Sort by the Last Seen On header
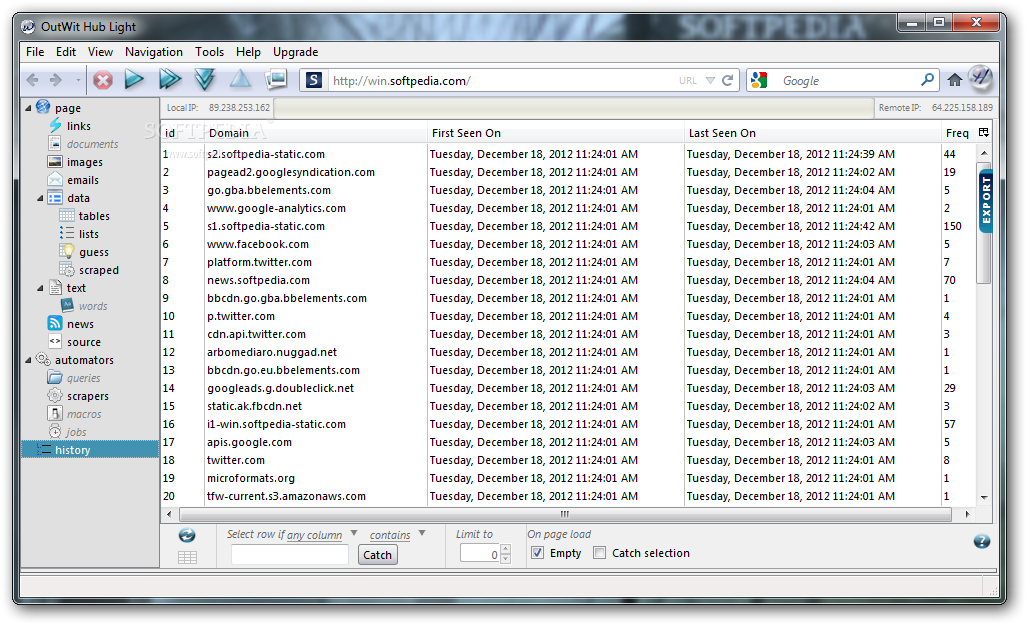The image size is (1027, 625). (x=812, y=133)
